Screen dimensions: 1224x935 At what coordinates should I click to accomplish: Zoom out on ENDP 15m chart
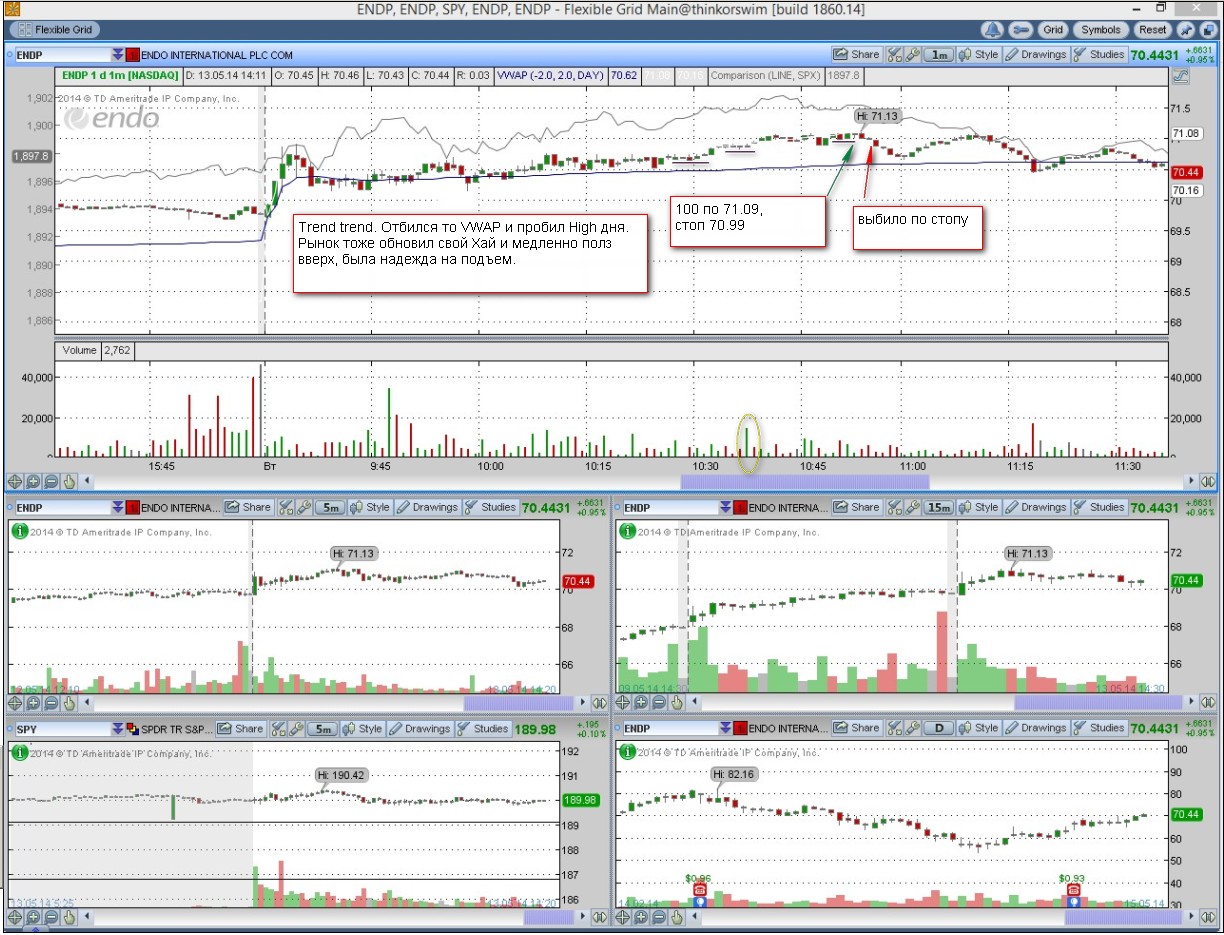point(659,703)
